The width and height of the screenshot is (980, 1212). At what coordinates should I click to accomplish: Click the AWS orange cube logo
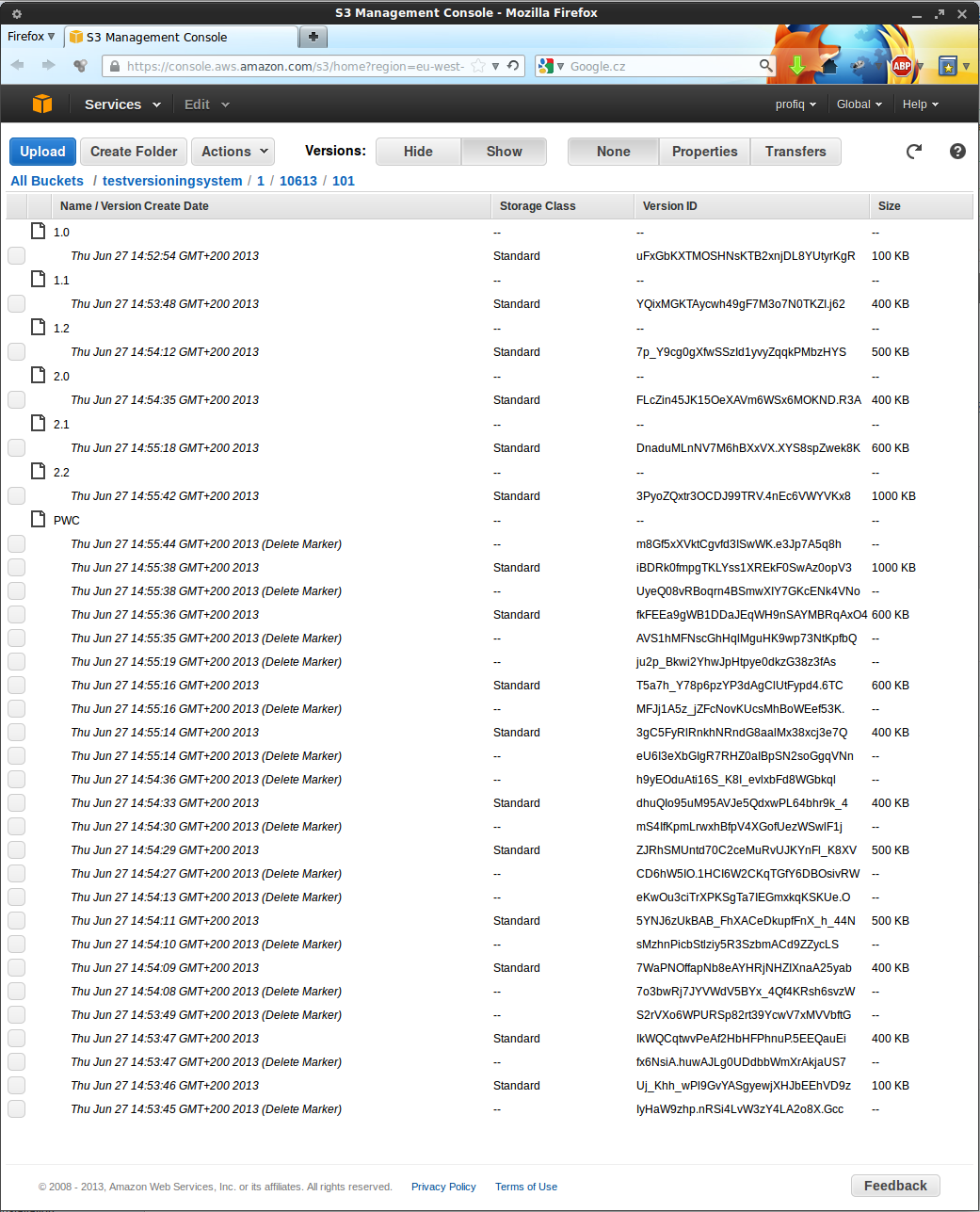[x=42, y=104]
